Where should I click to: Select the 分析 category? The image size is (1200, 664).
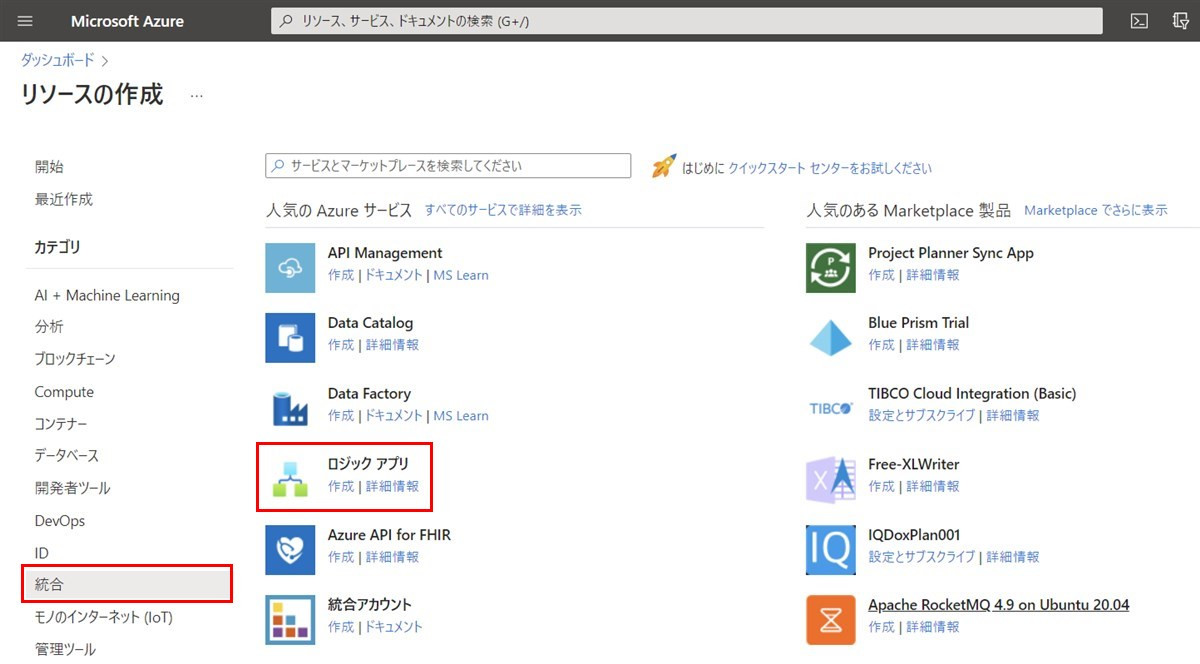click(49, 326)
